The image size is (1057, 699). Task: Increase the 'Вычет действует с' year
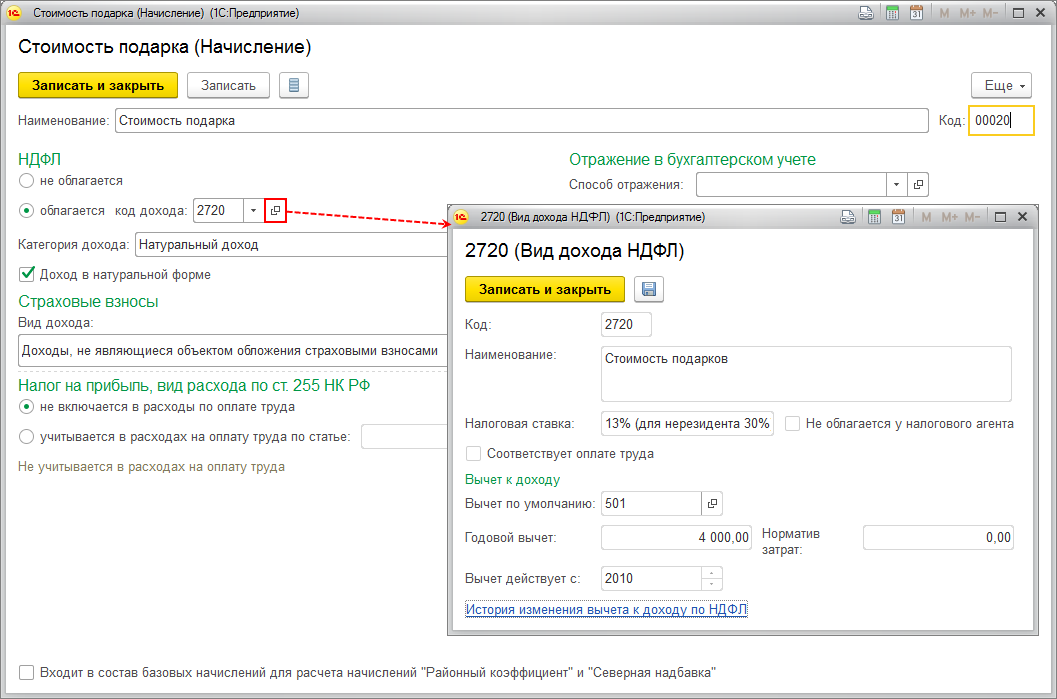(712, 573)
